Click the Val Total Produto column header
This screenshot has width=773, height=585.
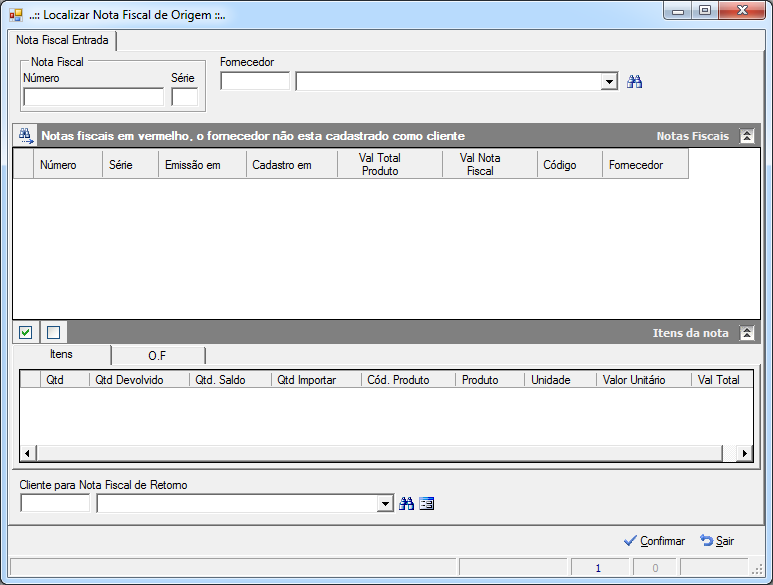point(390,165)
